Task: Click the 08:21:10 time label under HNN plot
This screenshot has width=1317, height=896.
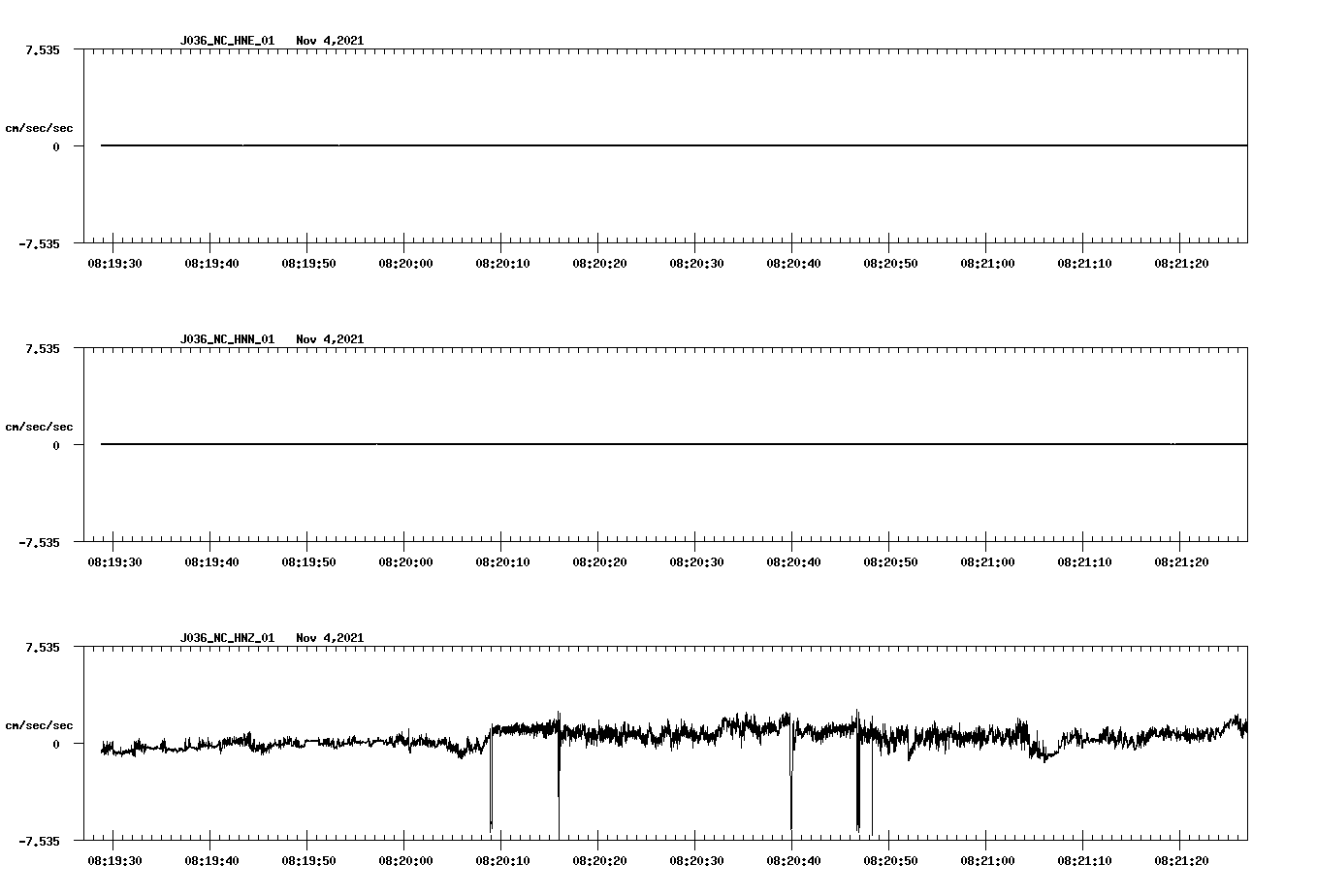Action: 1084,561
